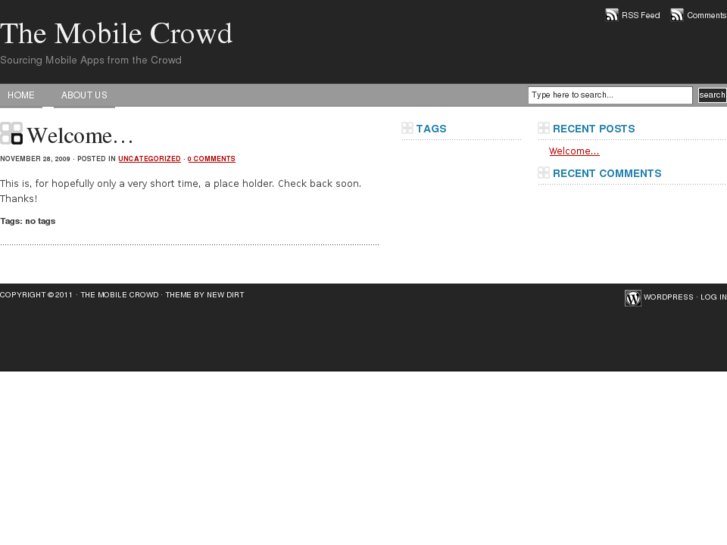Click The Mobile Crowd site title
727x545 pixels.
[116, 33]
